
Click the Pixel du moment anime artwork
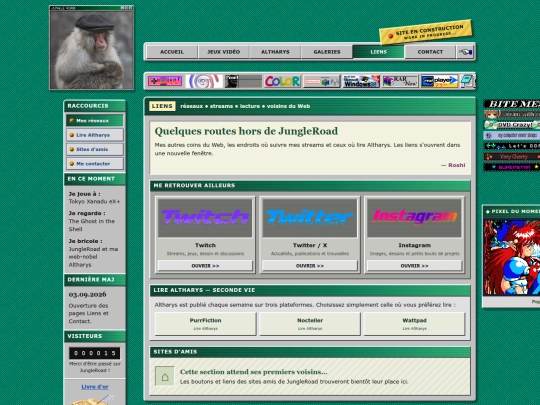click(512, 258)
